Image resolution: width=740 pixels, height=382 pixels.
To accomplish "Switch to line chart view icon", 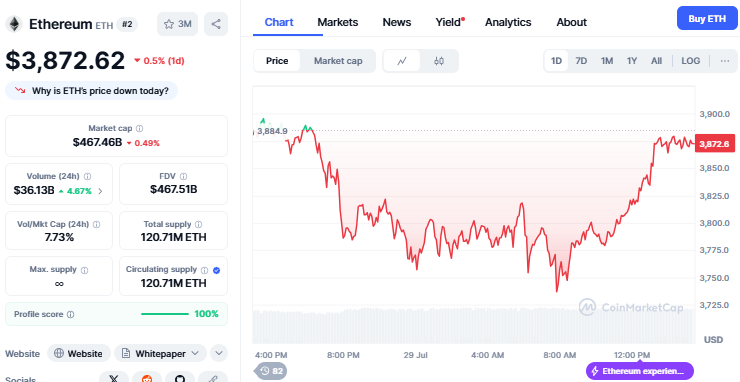I will click(x=402, y=61).
